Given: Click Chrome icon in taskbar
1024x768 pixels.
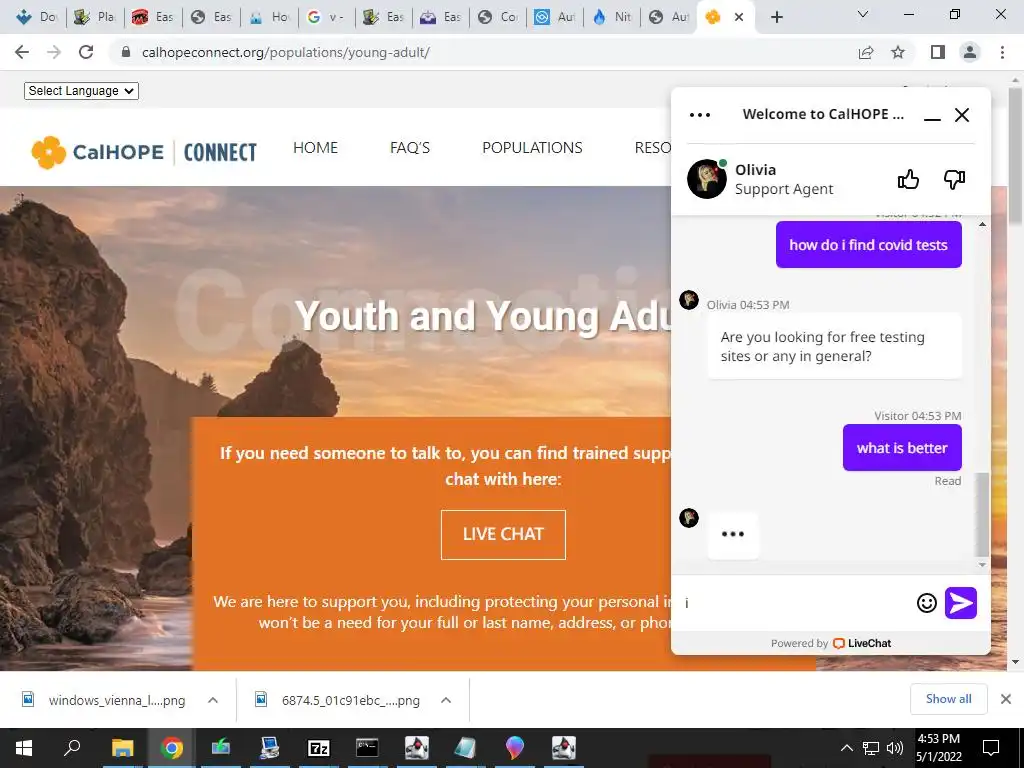Looking at the screenshot, I should (x=171, y=748).
